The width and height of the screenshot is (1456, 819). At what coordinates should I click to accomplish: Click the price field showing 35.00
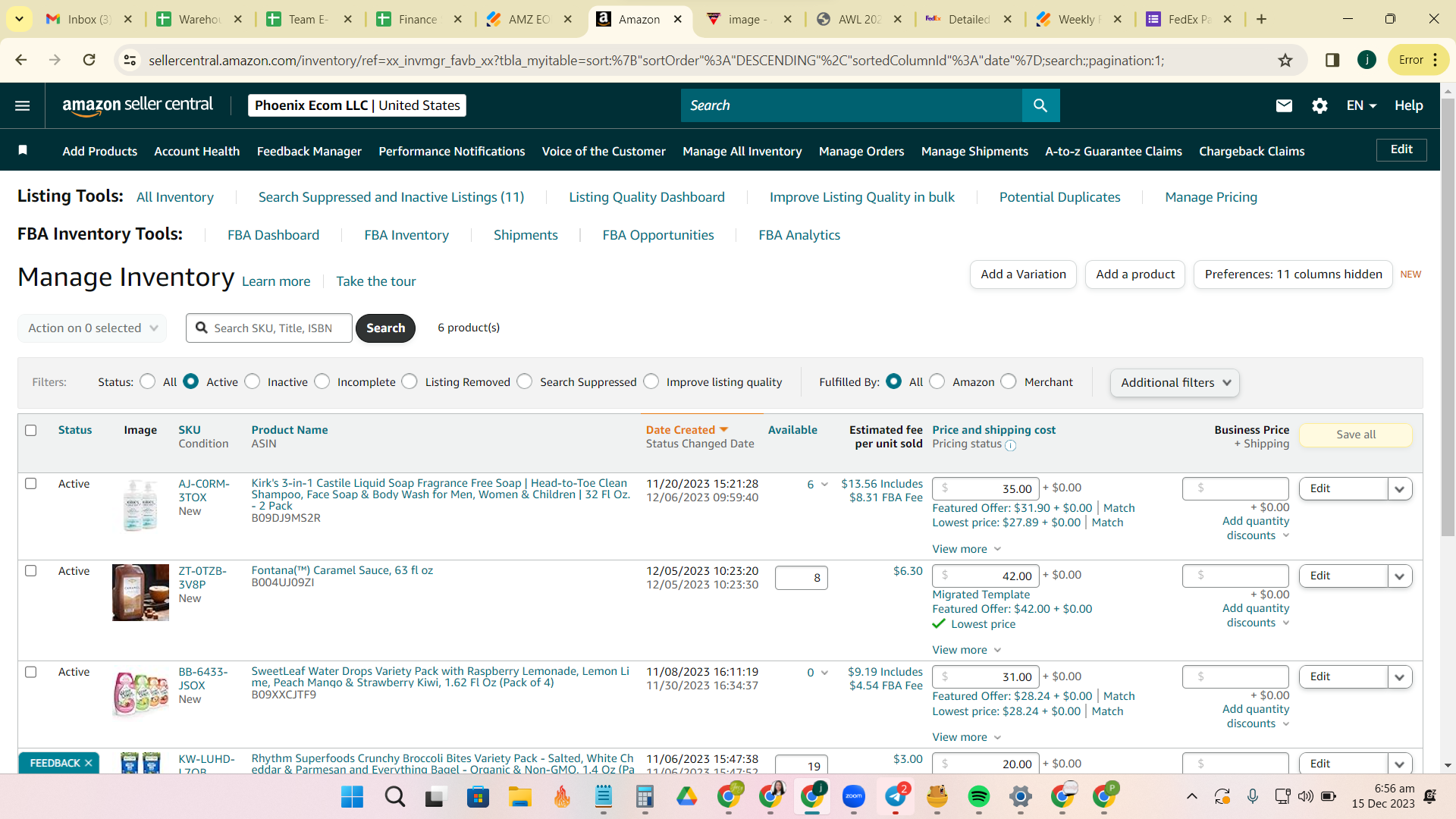pos(986,488)
